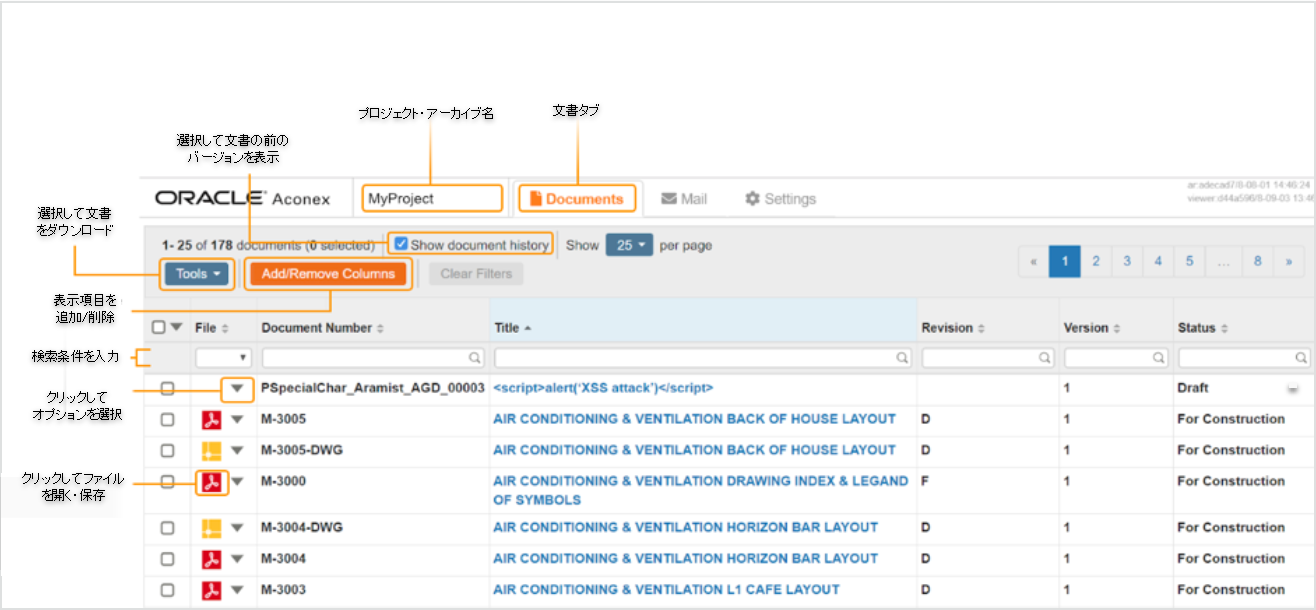Click sort arrows on Status column header
Viewport: 1316px width, 610px height.
pyautogui.click(x=1224, y=328)
